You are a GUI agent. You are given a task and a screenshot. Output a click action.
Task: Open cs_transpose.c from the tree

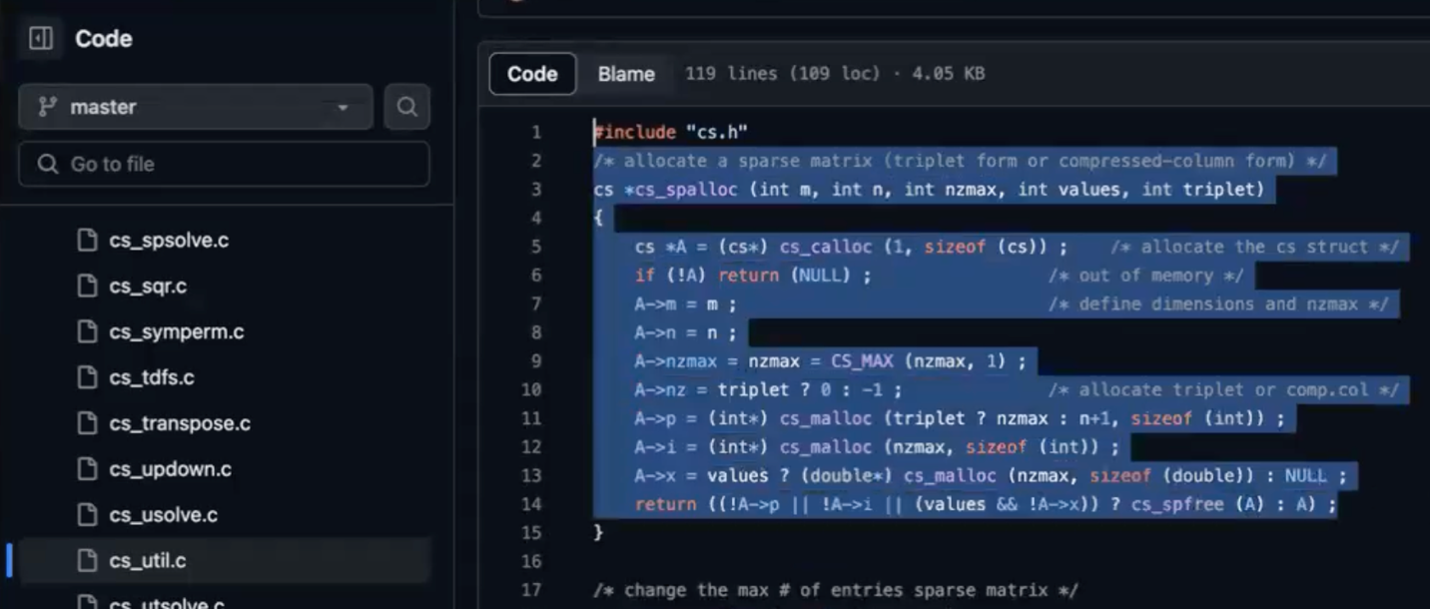coord(179,424)
